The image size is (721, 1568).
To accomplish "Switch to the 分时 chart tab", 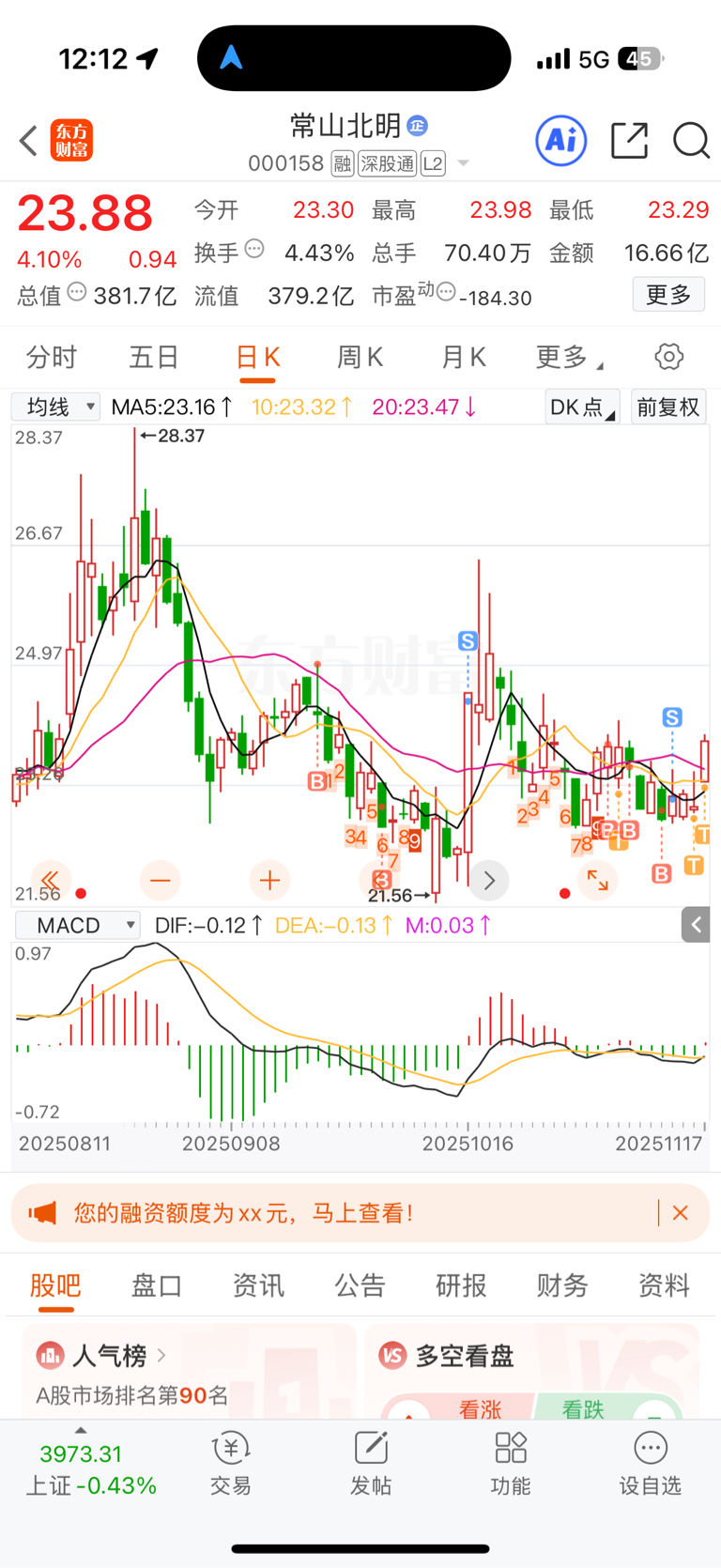I will coord(52,358).
